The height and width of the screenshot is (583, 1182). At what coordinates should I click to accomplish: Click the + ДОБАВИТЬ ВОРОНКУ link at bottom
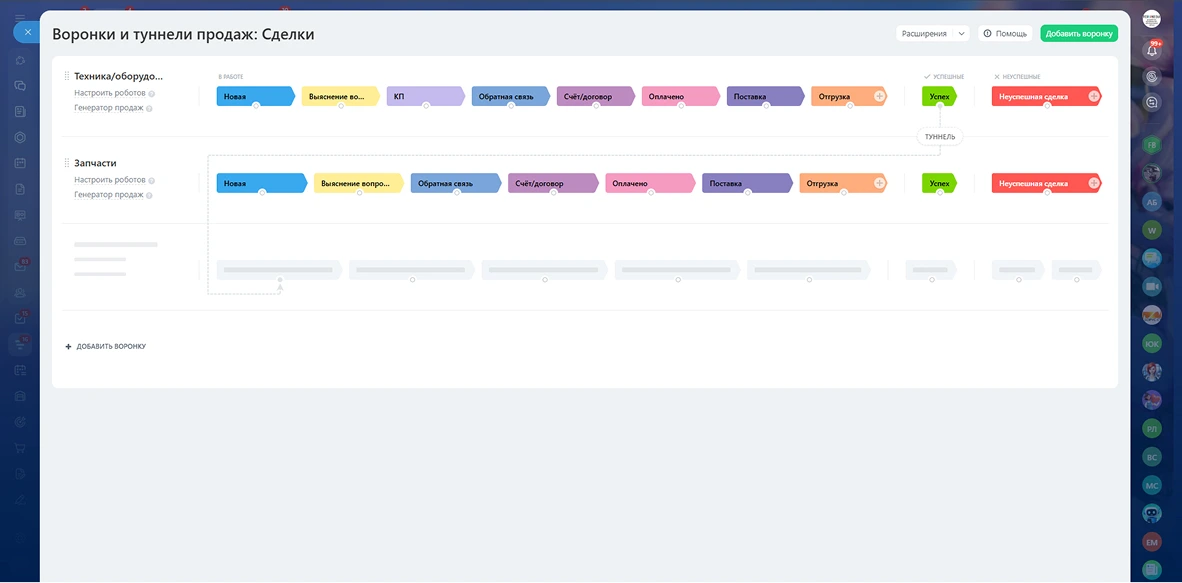pyautogui.click(x=106, y=346)
